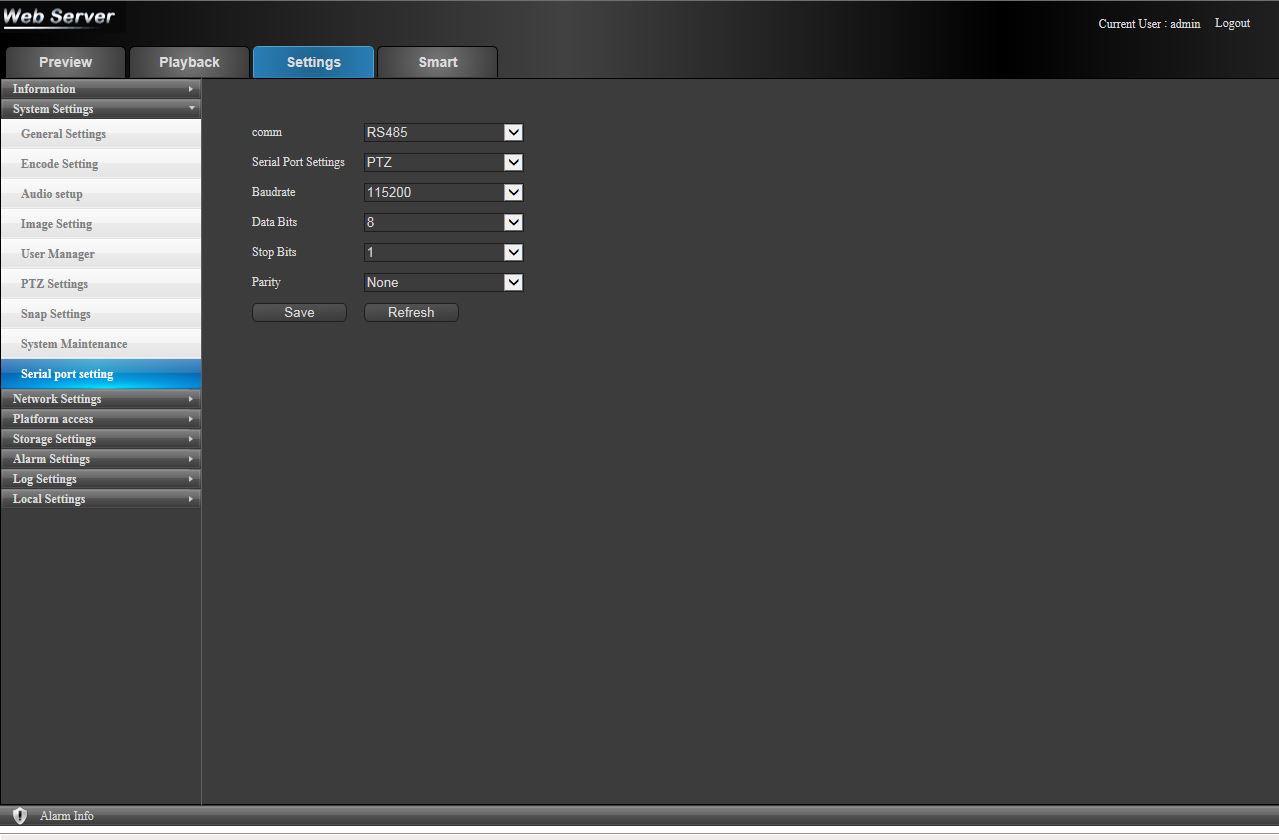Open the comm RS485 dropdown
Screen dimensions: 1279x840
pos(443,132)
